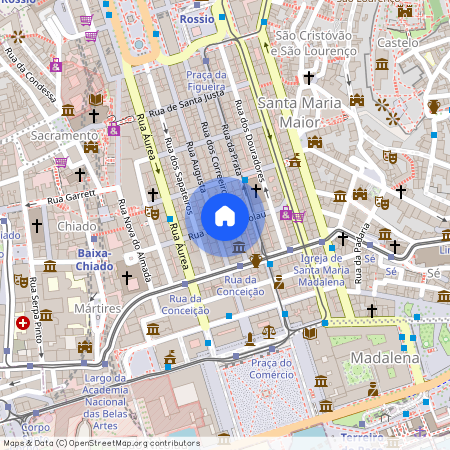
Task: Select the castle icon next to Castelo label
Action: (x=405, y=12)
